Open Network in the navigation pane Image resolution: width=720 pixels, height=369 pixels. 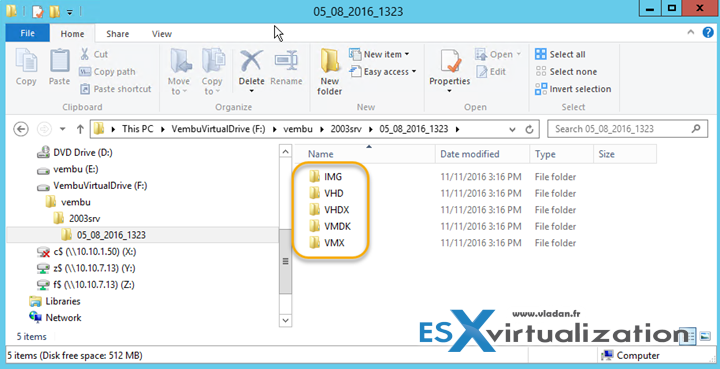pyautogui.click(x=55, y=318)
